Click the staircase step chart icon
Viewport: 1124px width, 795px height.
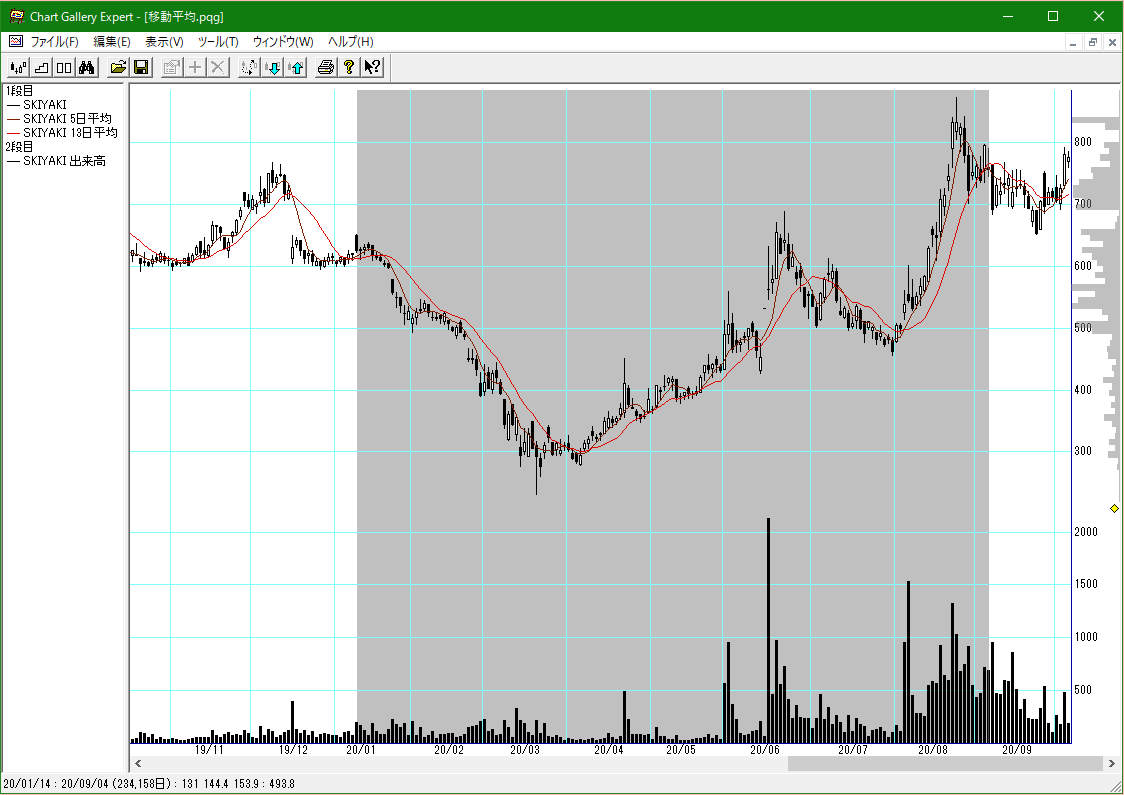(x=42, y=67)
